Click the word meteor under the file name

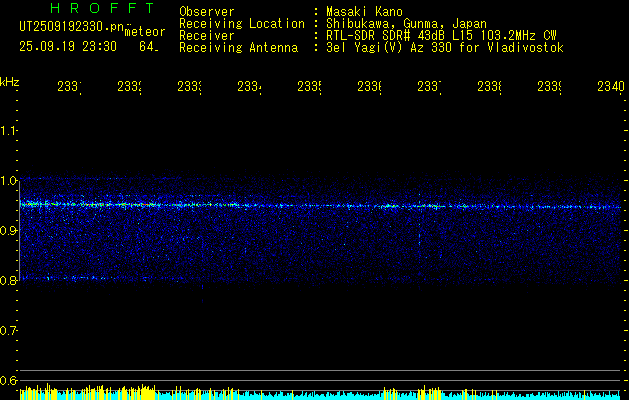[145, 32]
